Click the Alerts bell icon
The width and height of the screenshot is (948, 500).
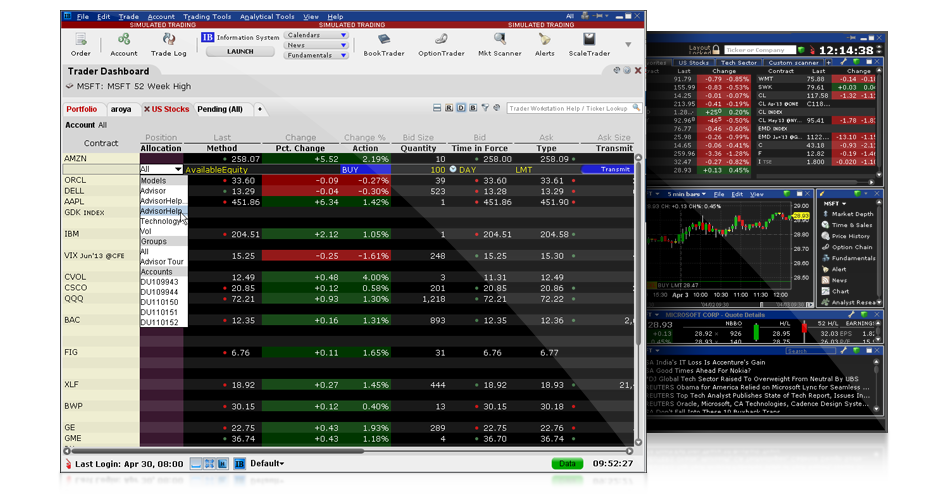[545, 42]
